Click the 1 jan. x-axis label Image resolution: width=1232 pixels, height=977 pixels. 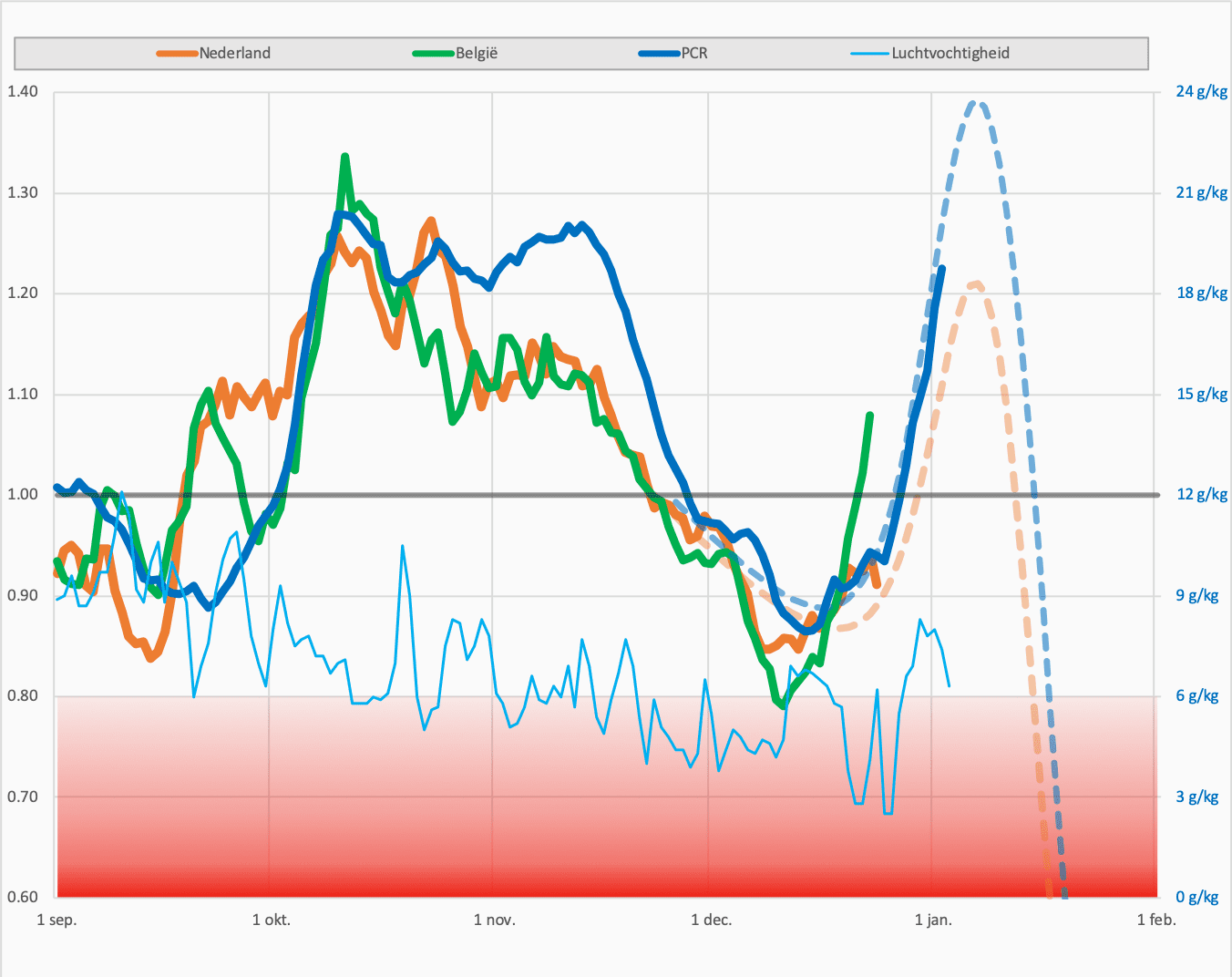coord(933,920)
